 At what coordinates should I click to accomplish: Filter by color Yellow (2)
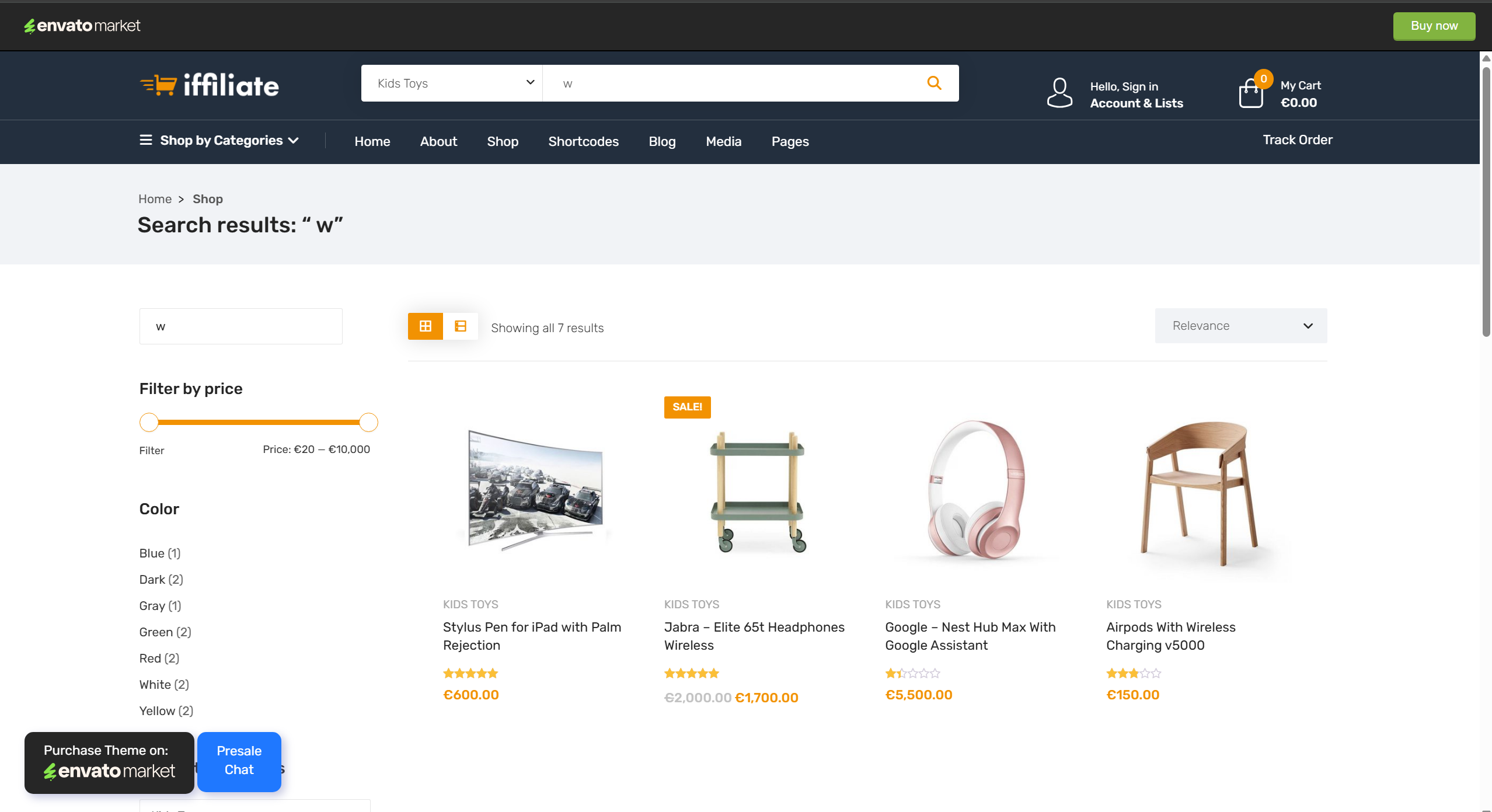coord(166,710)
